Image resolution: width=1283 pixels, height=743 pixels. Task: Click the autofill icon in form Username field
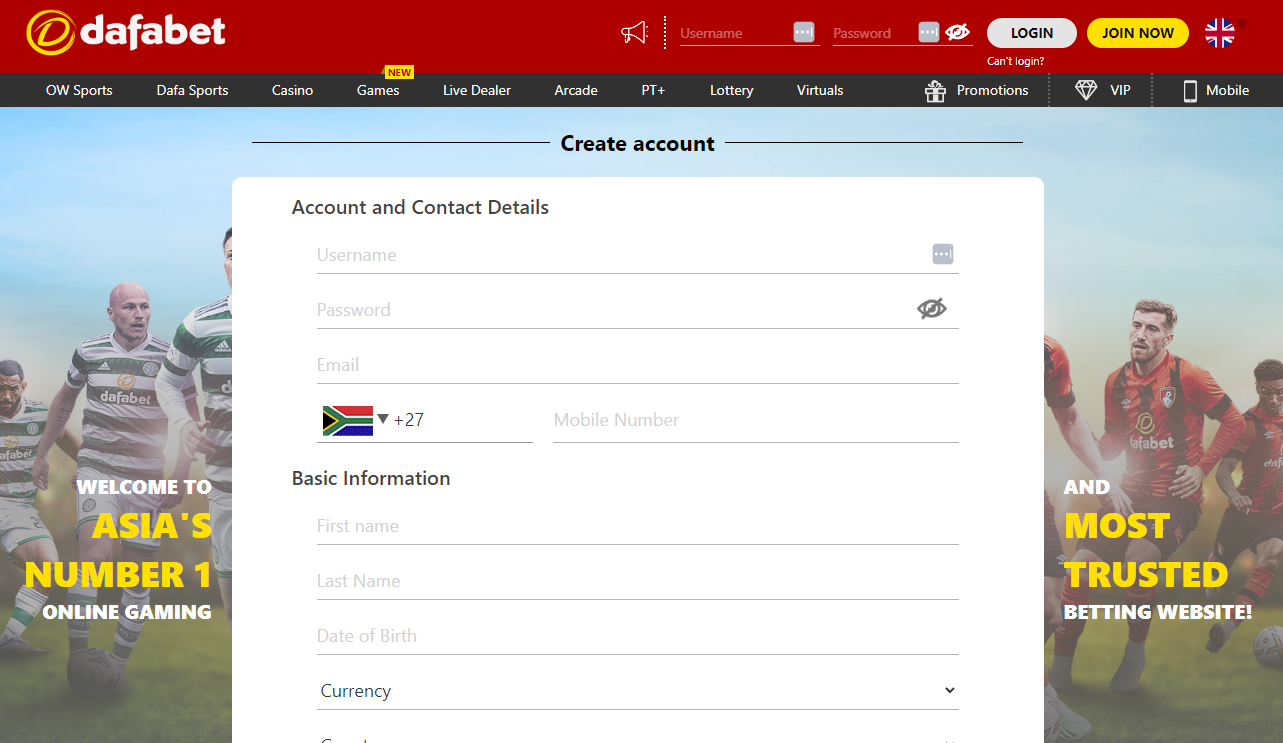[x=942, y=254]
